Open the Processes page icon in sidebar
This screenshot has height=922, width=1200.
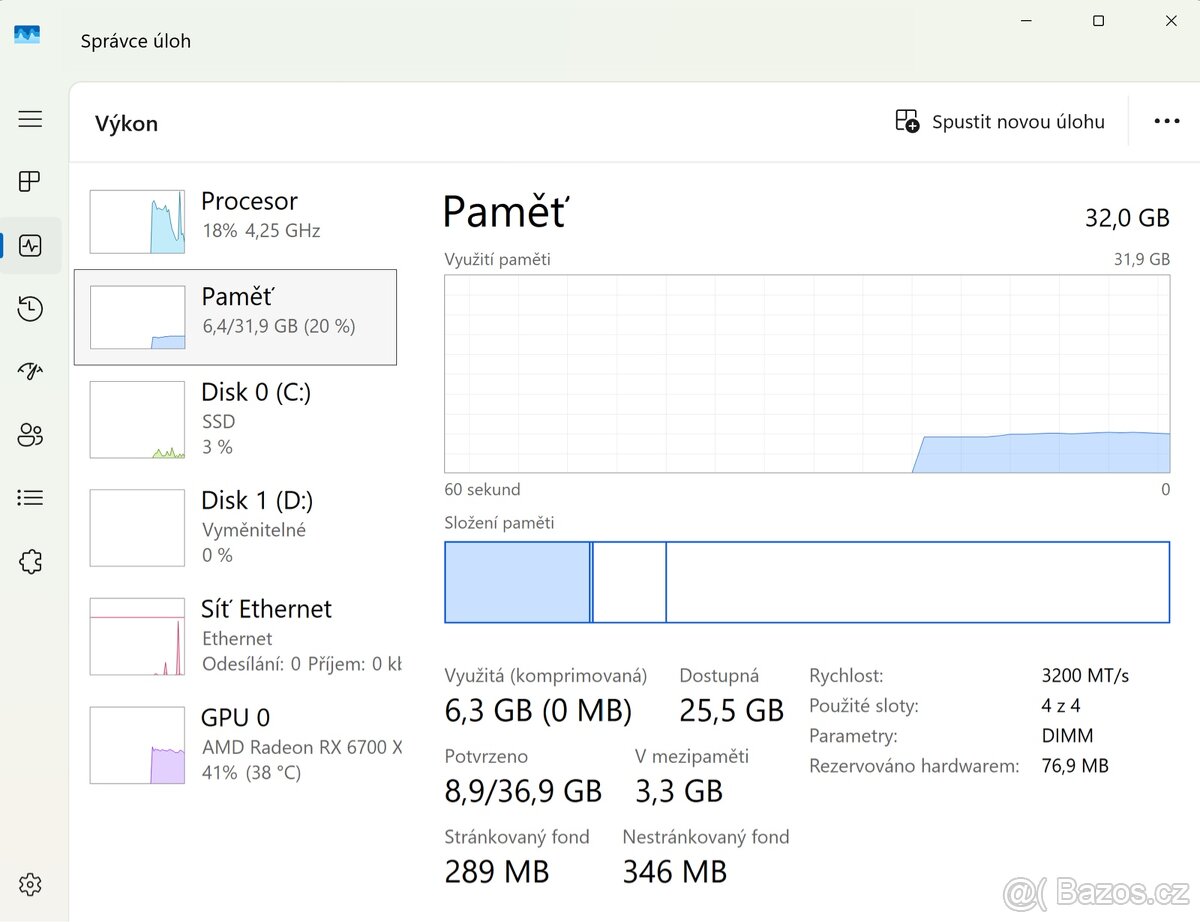coord(30,181)
